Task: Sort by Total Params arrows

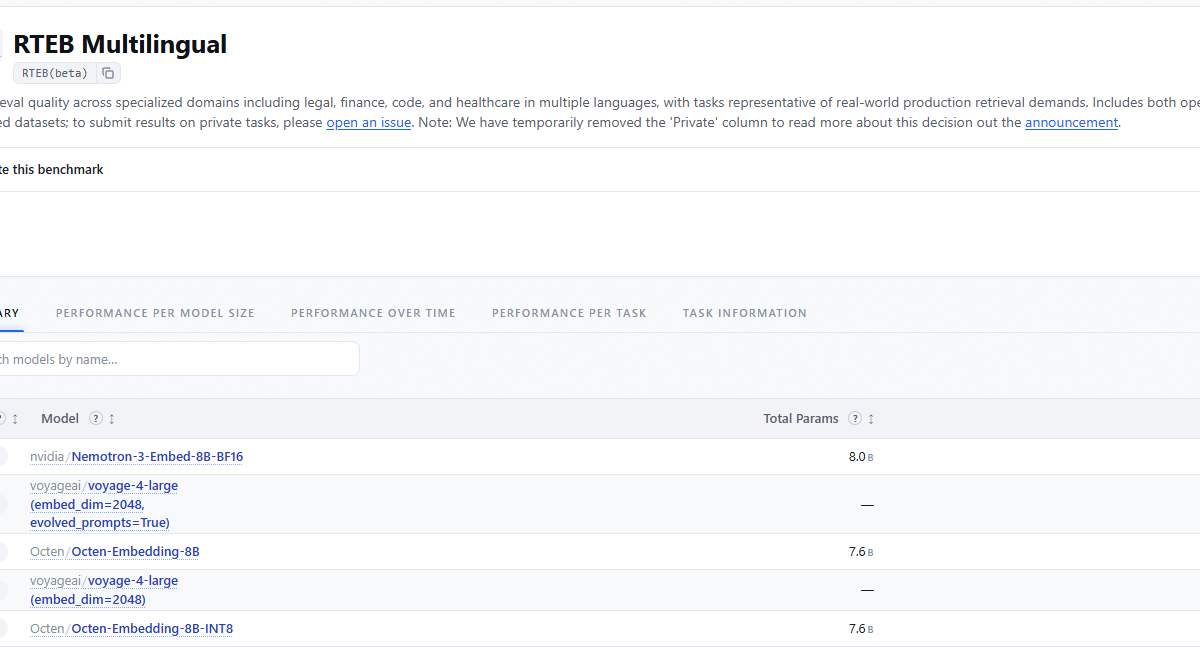Action: pos(871,418)
